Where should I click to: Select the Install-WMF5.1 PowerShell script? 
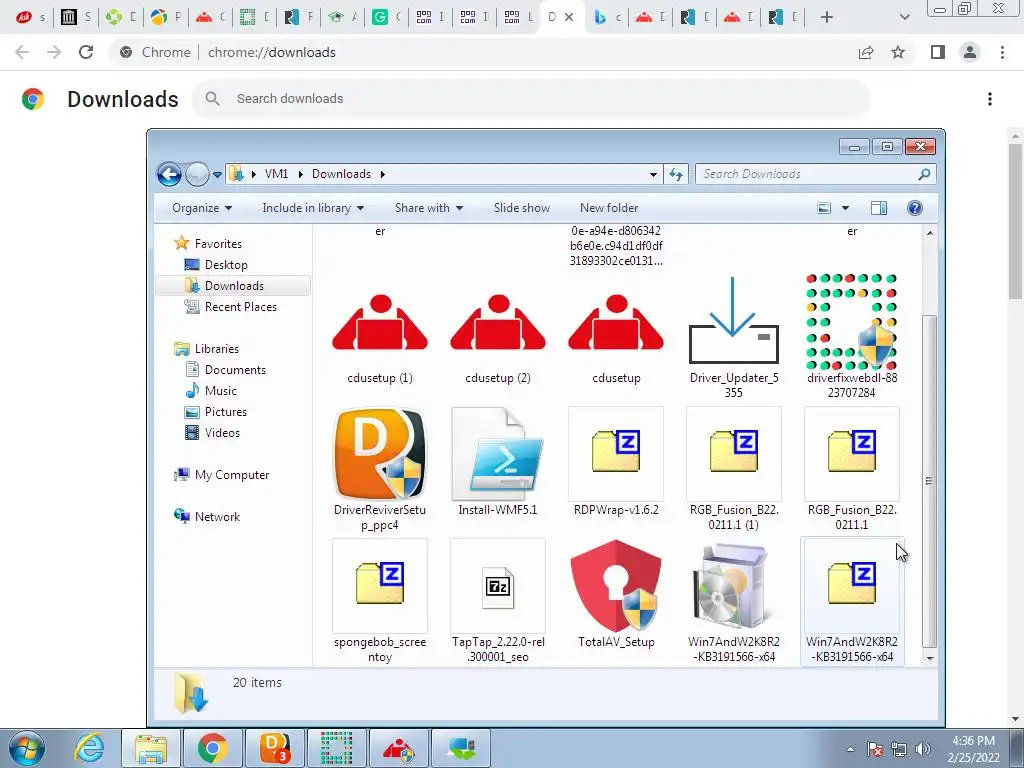[498, 454]
